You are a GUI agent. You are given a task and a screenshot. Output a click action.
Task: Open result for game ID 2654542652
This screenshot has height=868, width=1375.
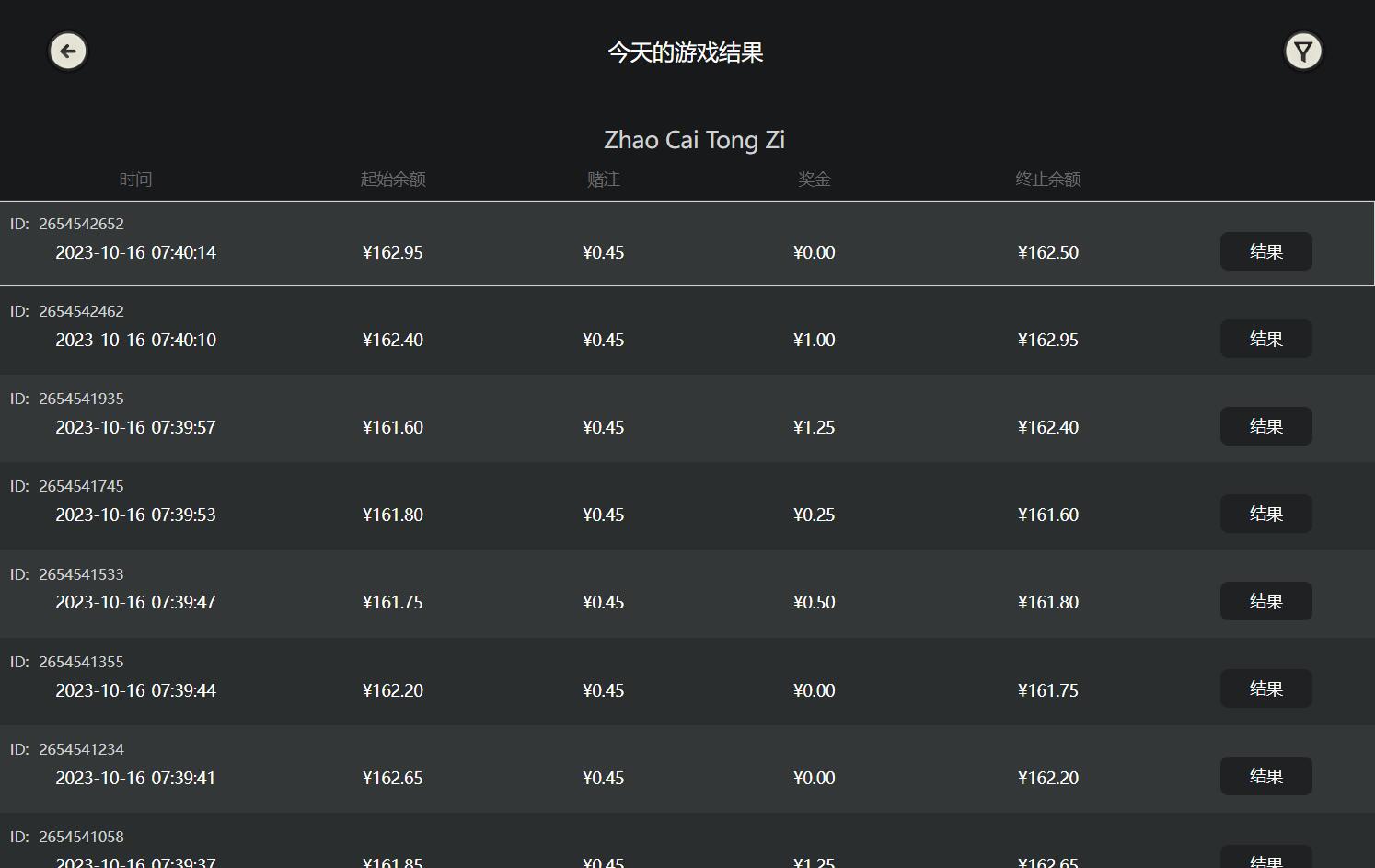tap(1265, 251)
